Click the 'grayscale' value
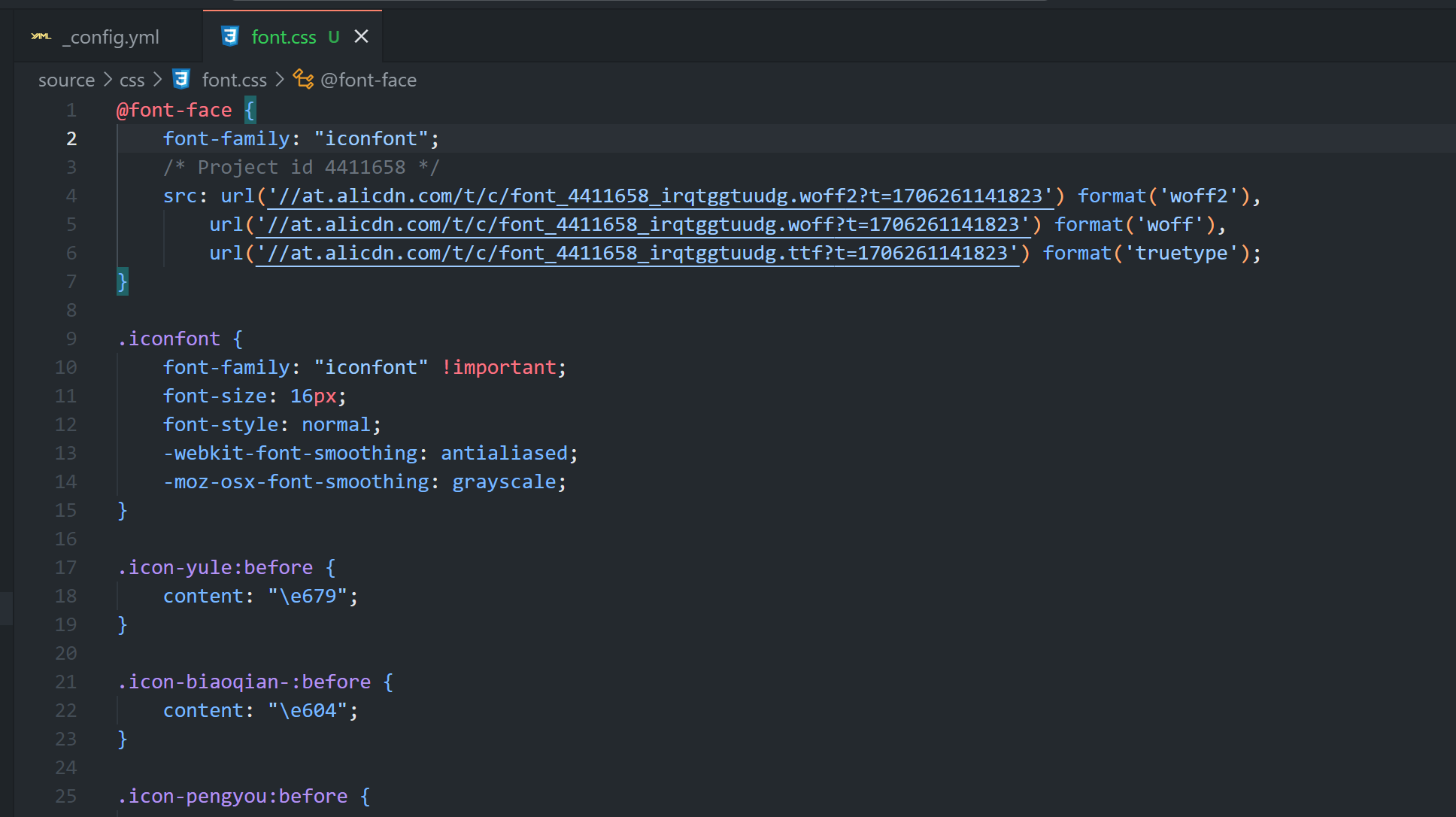This screenshot has height=817, width=1456. 504,481
